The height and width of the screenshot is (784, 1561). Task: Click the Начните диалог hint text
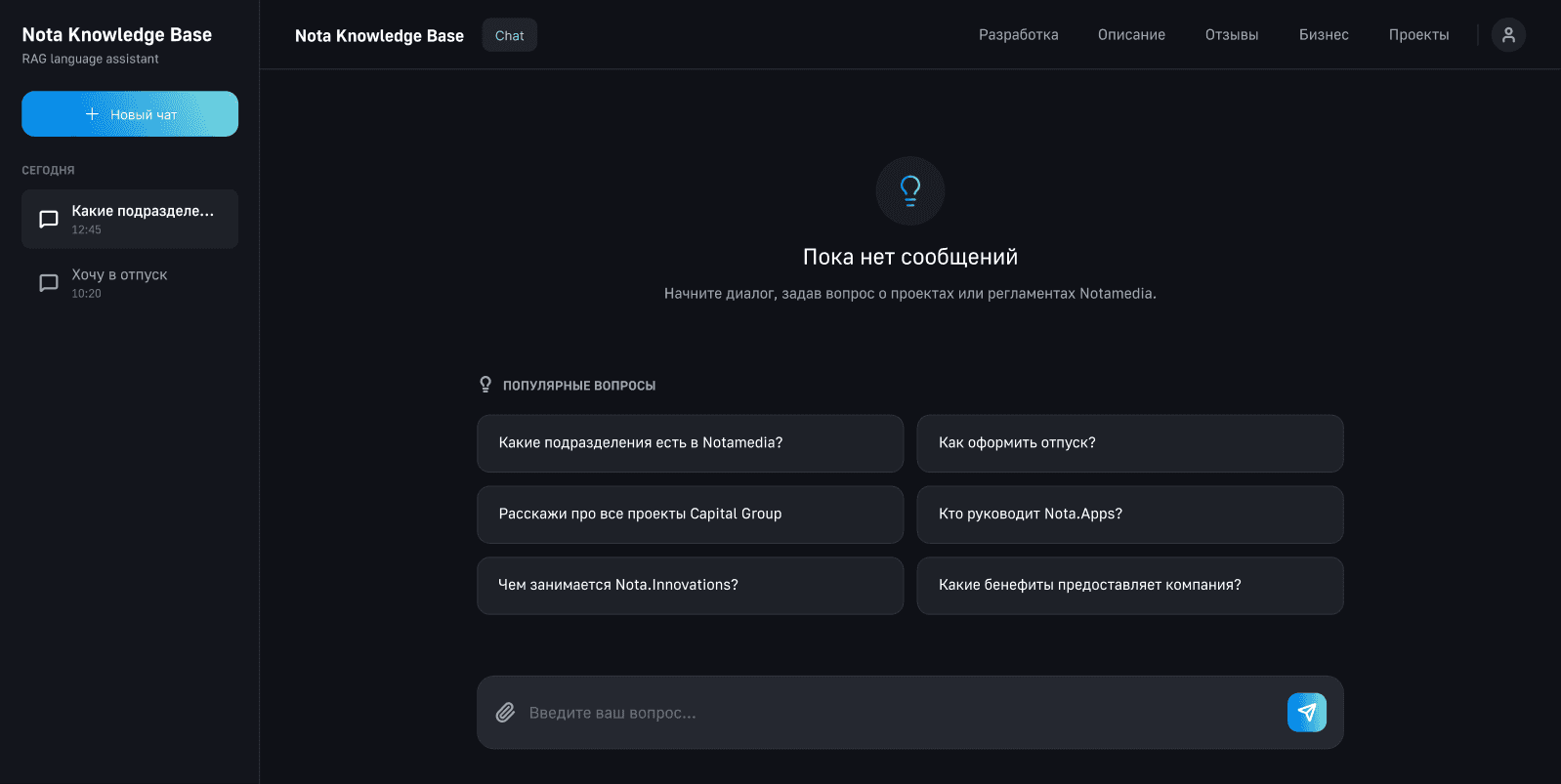coord(910,293)
